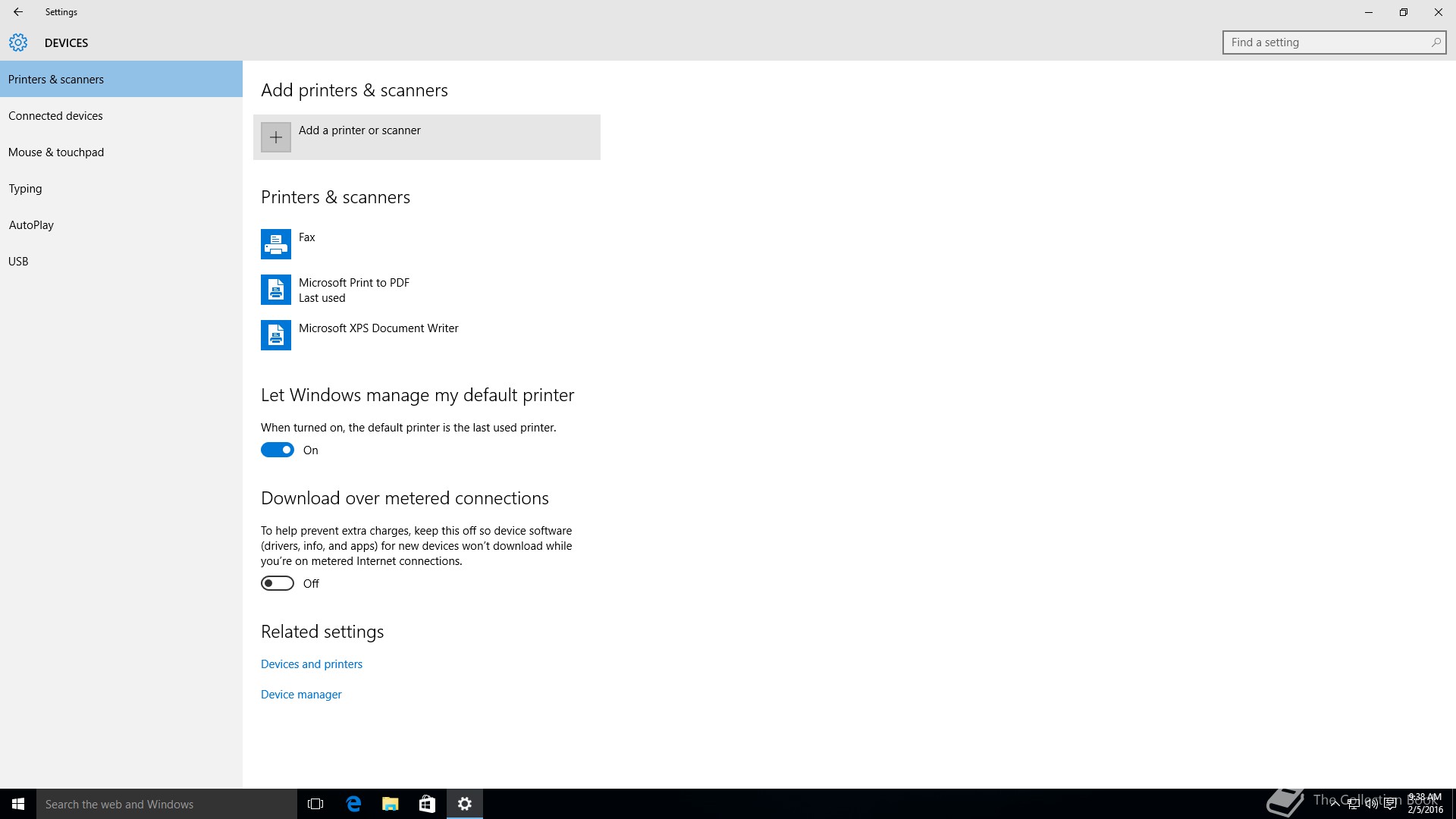Minimize the Settings window
This screenshot has height=819, width=1456.
point(1369,12)
